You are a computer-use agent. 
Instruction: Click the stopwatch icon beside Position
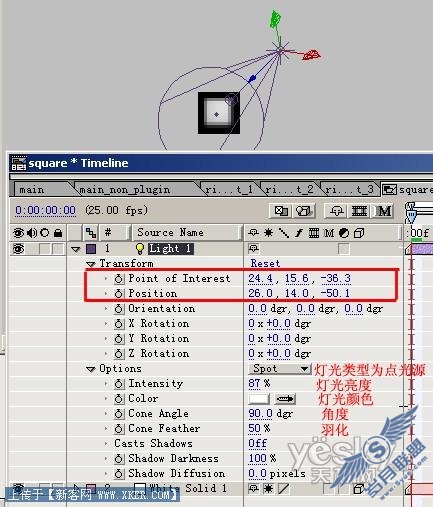click(x=118, y=294)
